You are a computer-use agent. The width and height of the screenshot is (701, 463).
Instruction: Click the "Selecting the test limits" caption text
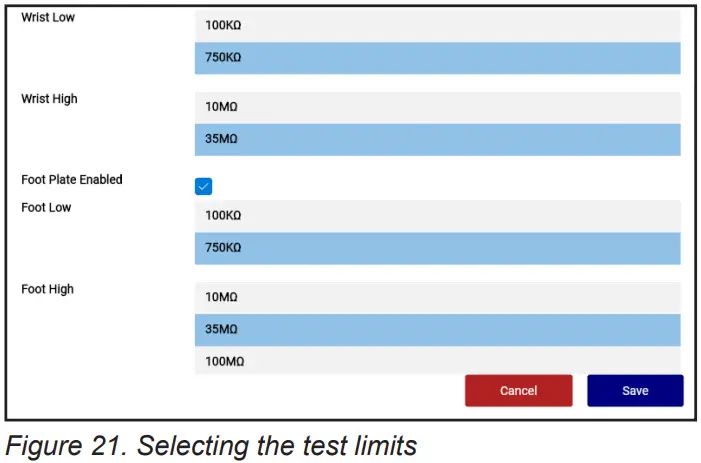coord(277,445)
